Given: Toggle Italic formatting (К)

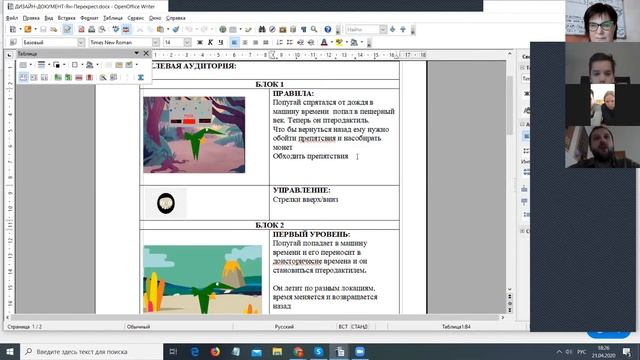Looking at the screenshot, I should (x=210, y=42).
